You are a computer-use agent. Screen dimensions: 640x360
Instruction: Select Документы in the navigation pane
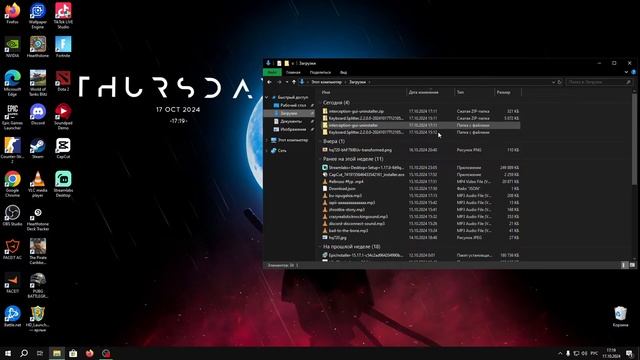[x=290, y=121]
